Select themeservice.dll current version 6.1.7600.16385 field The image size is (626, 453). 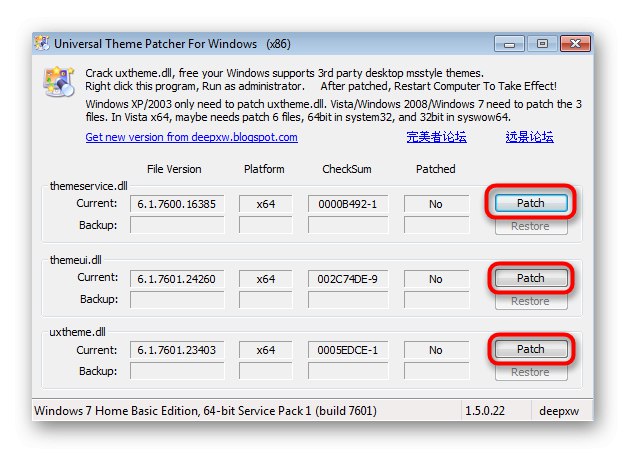pyautogui.click(x=177, y=204)
